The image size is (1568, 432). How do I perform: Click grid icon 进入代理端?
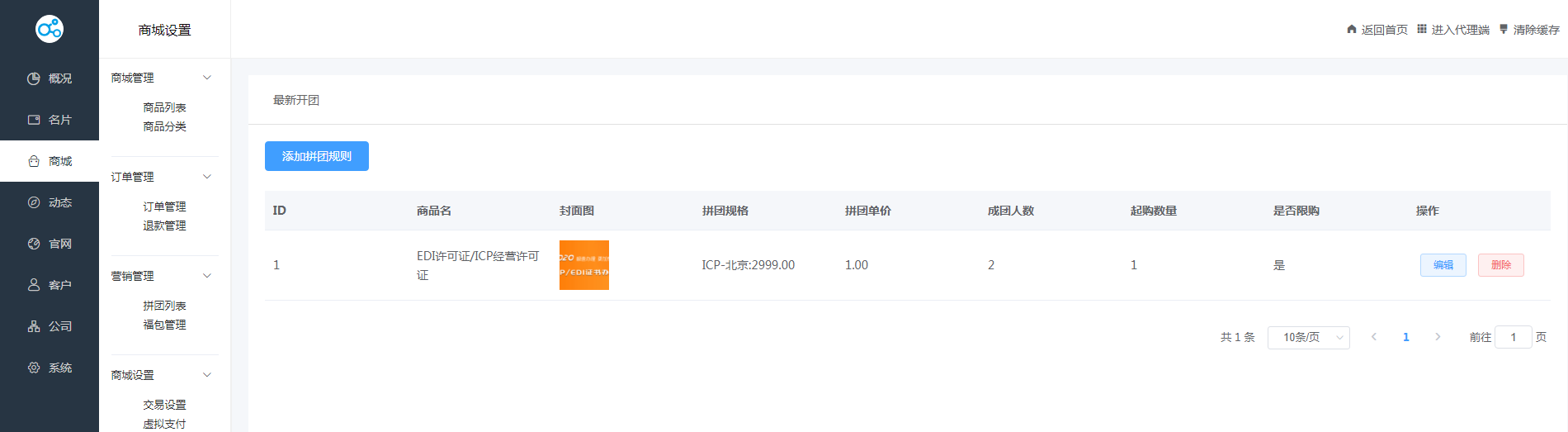pos(1453,30)
